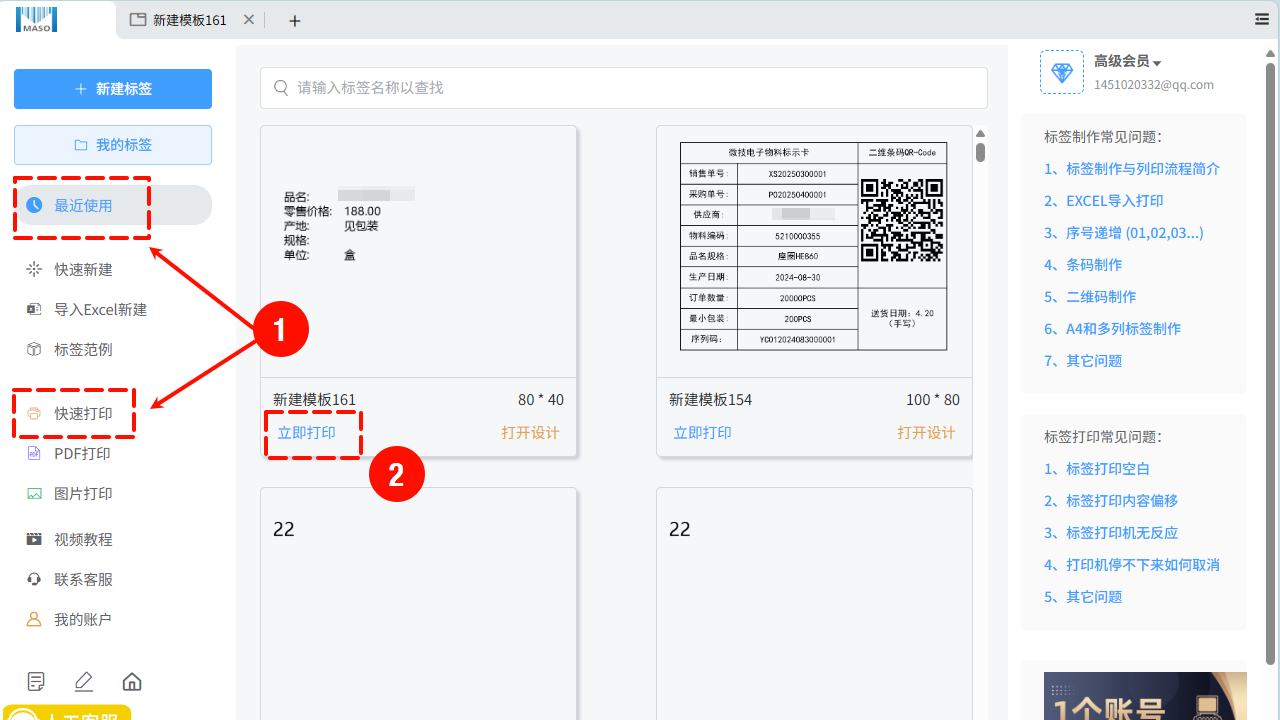Click the label list scroll up arrow
Image resolution: width=1280 pixels, height=720 pixels.
click(x=981, y=134)
